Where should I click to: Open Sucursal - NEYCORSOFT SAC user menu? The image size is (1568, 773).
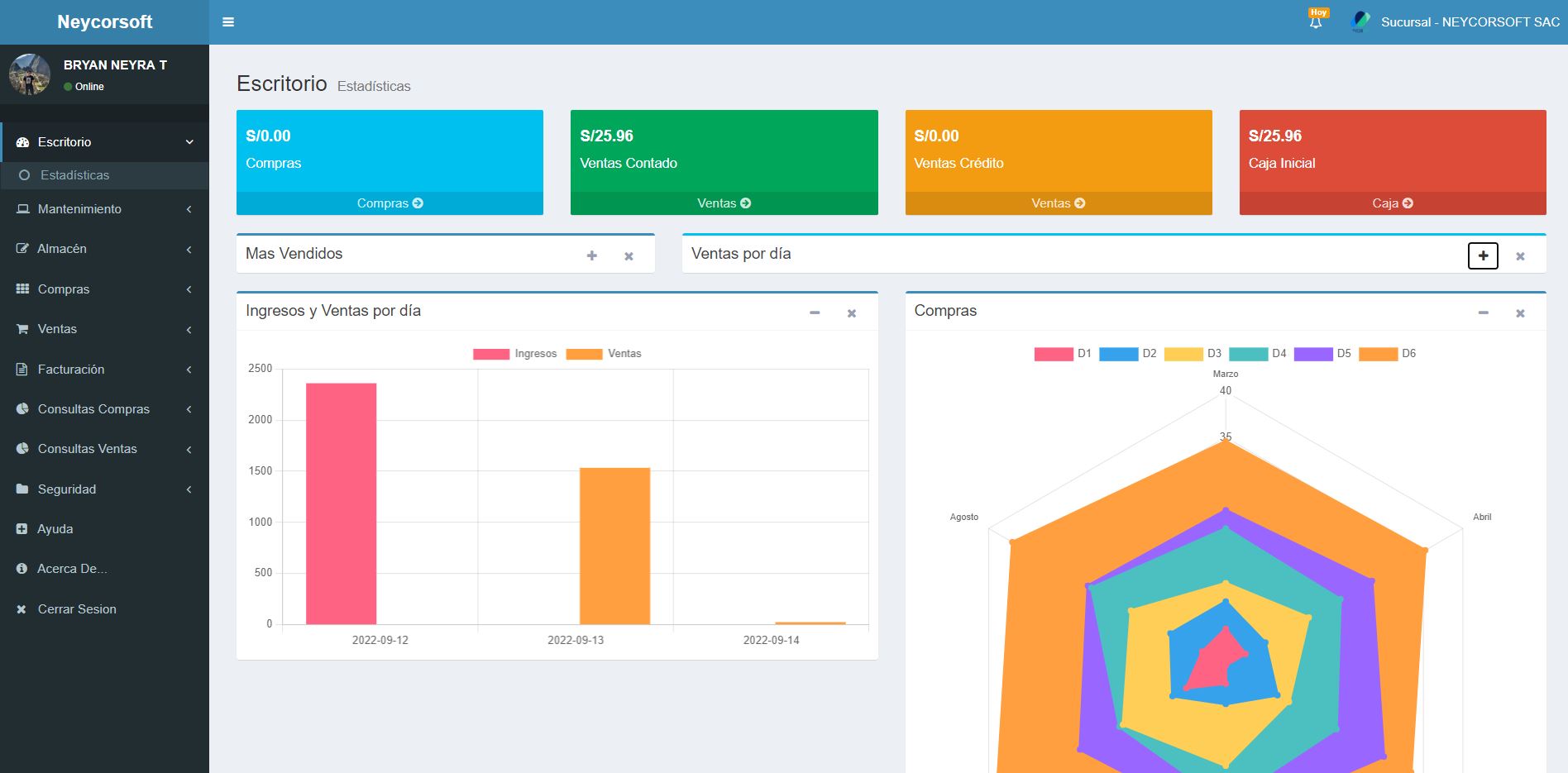coord(1470,22)
